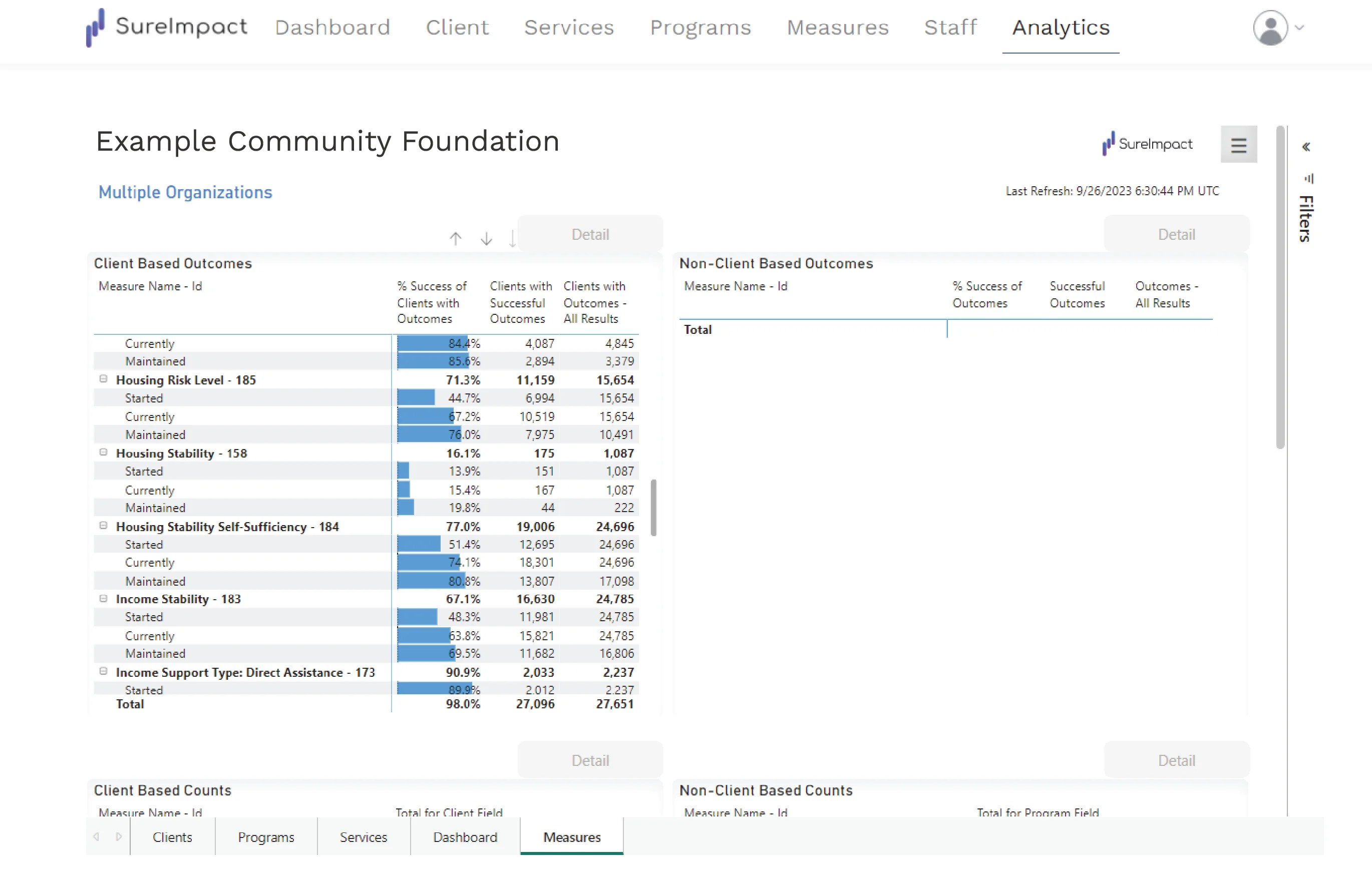This screenshot has width=1372, height=873.
Task: Select the value 19,006 in Self-Sufficiency row
Action: coord(535,527)
